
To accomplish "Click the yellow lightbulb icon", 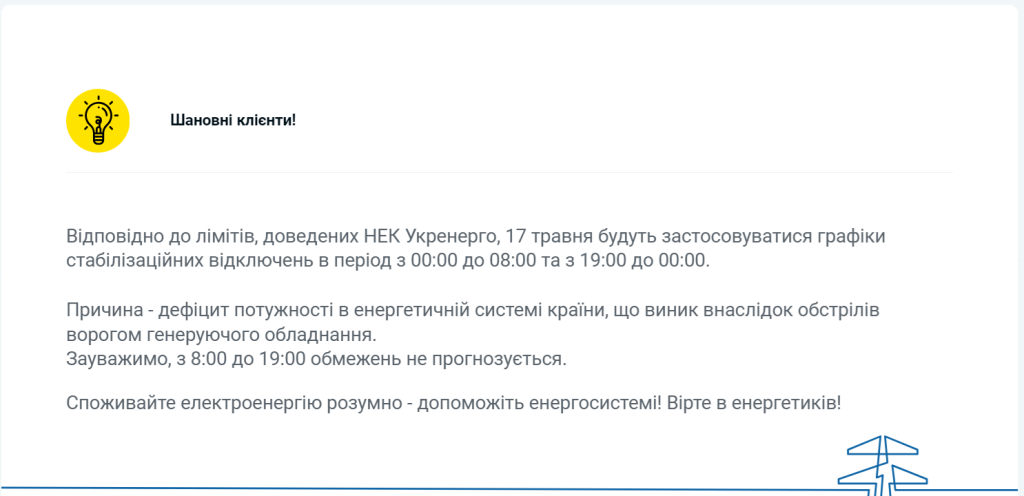I will 98,121.
